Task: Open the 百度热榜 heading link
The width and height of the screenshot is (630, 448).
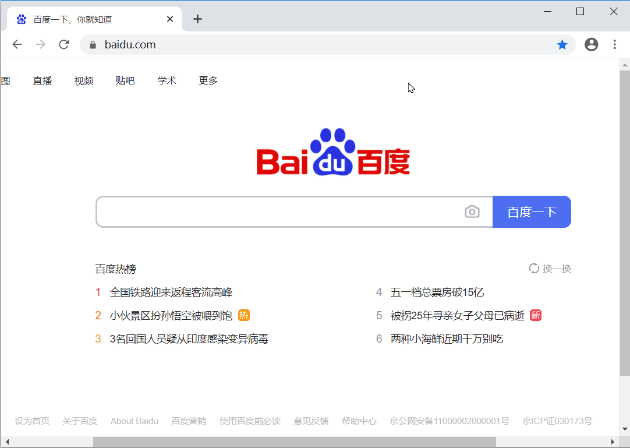Action: click(x=116, y=269)
